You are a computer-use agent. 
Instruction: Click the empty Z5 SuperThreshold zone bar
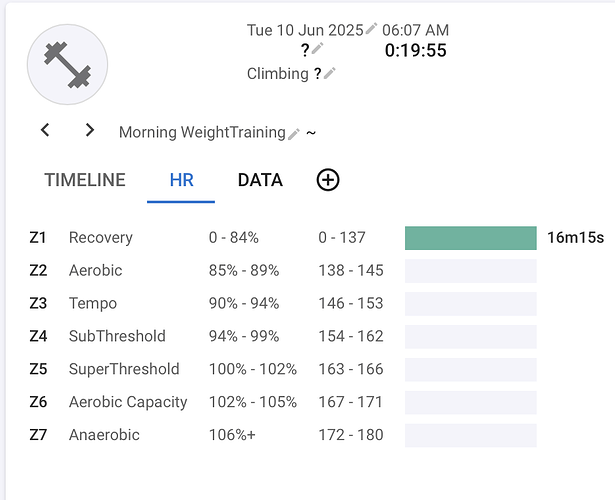tap(471, 369)
